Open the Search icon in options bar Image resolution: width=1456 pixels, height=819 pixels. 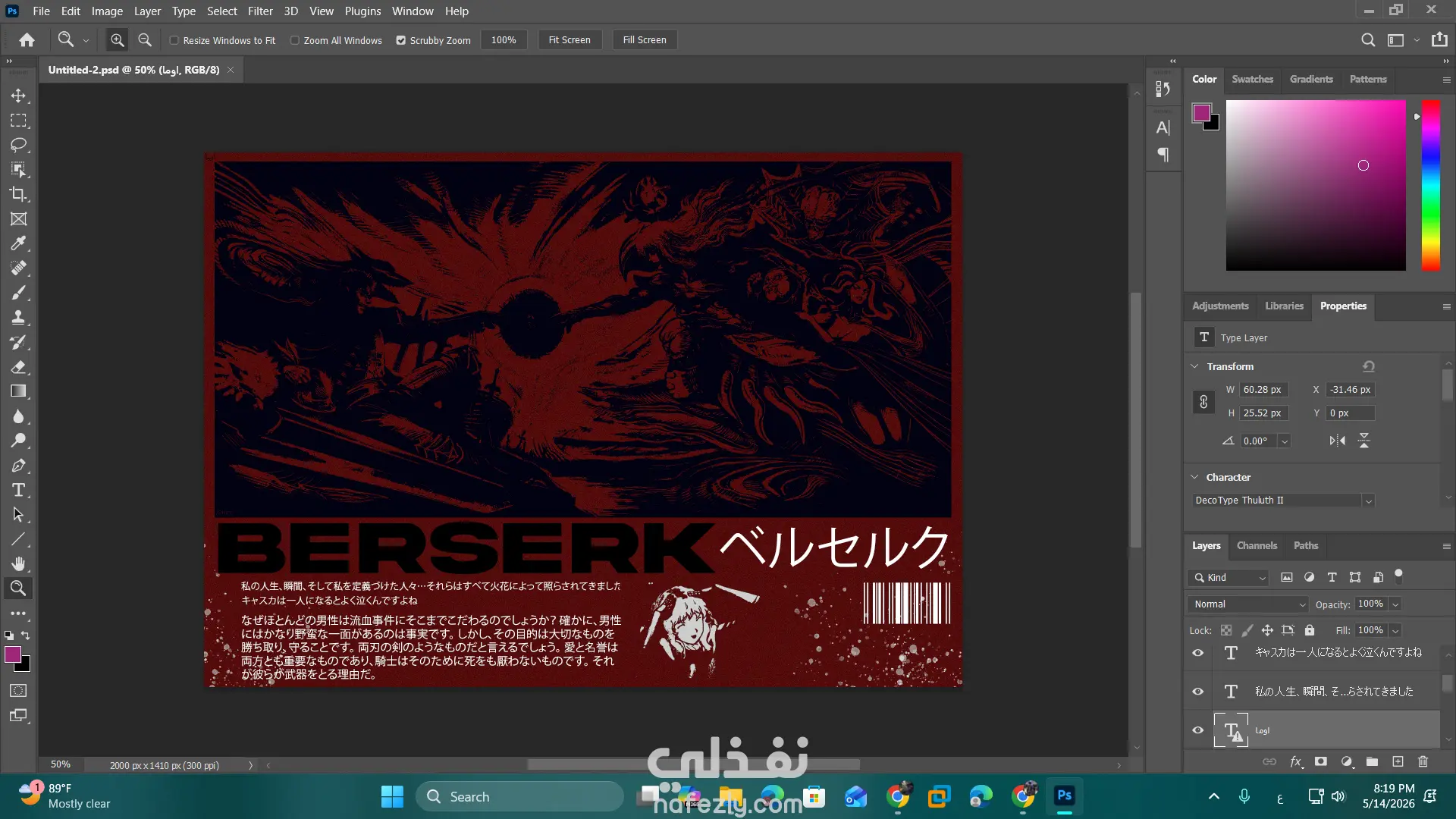(x=1368, y=40)
